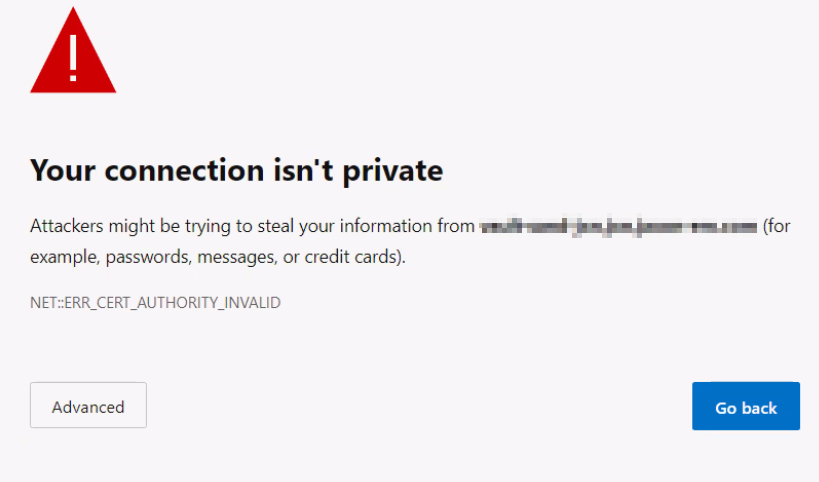Click the red warning triangle icon

[x=73, y=56]
